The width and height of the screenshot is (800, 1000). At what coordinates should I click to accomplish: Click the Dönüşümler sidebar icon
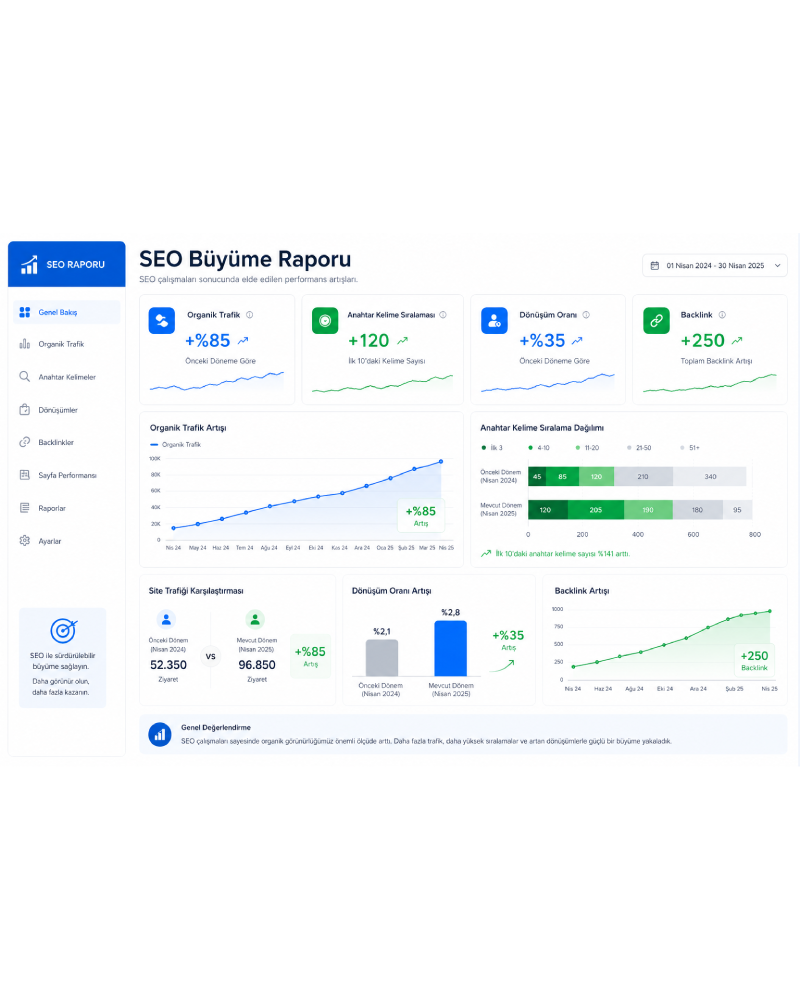24,410
